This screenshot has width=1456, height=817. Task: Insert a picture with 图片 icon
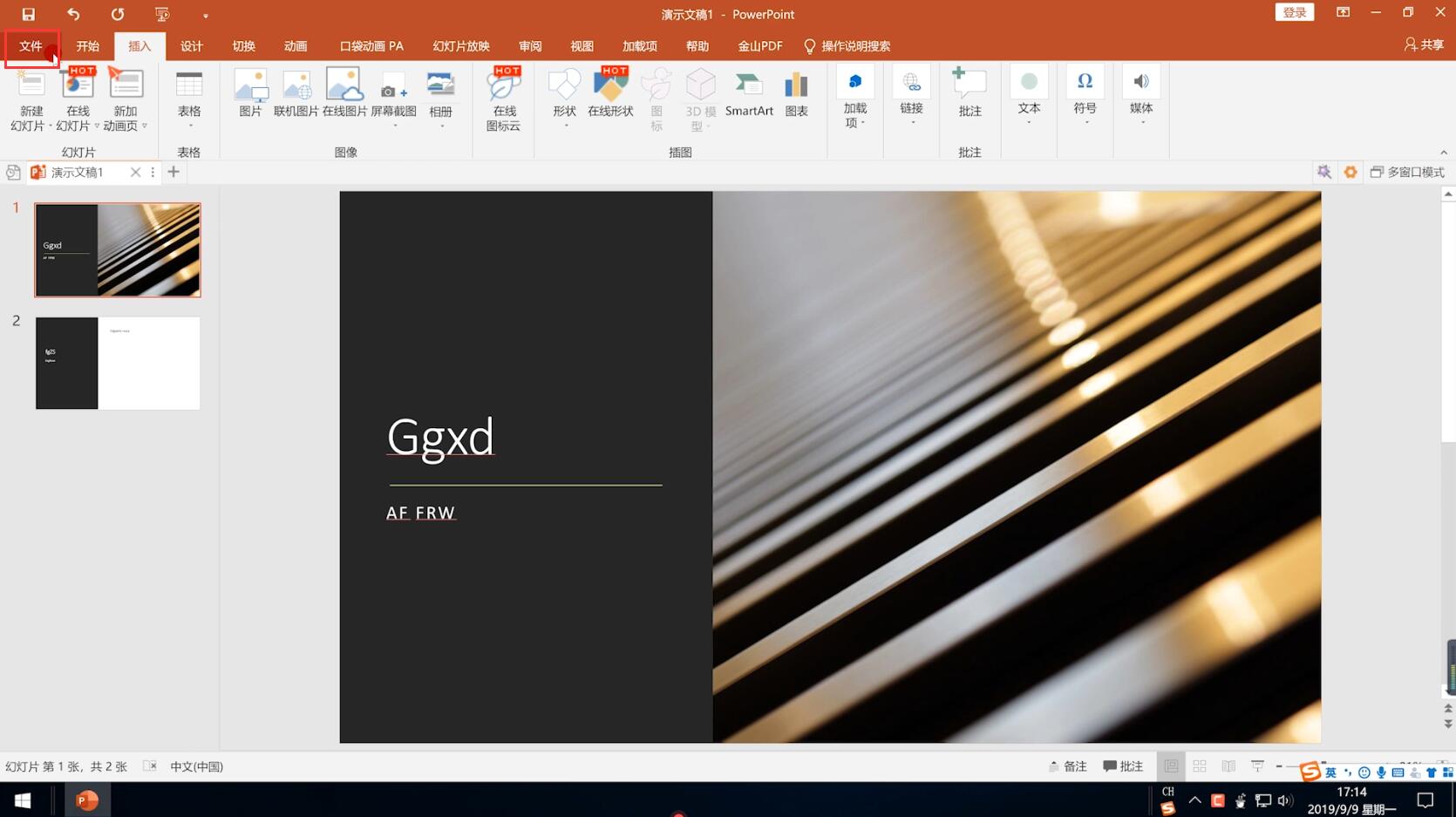point(250,94)
